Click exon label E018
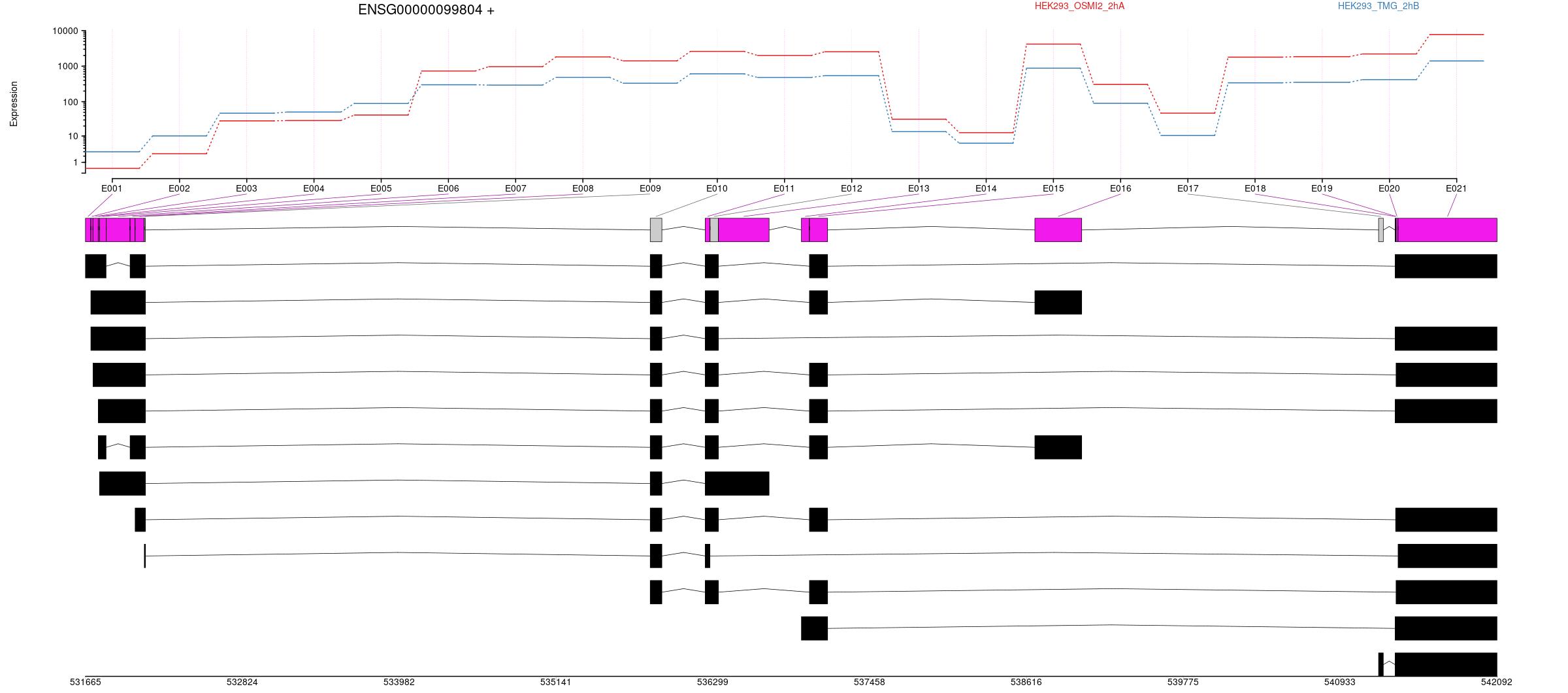Viewport: 1568px width, 693px height. [x=1255, y=189]
